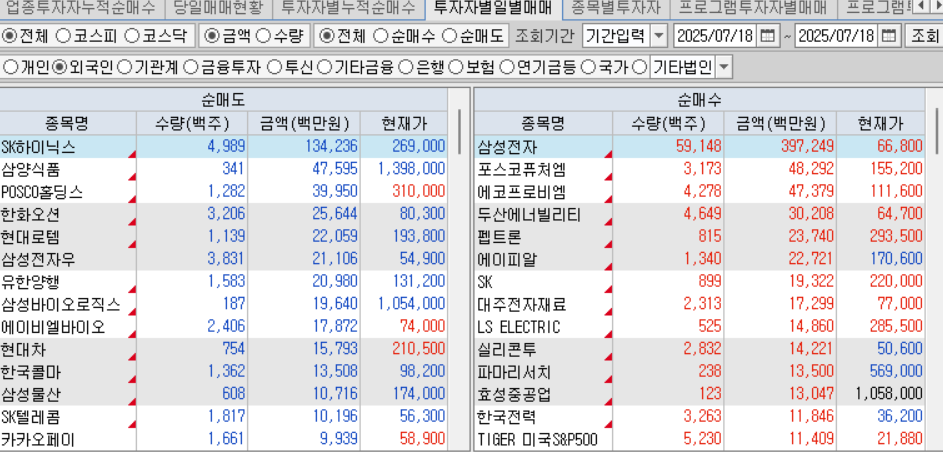This screenshot has height=452, width=943.
Task: Select 외국인 investor radio button
Action: pos(59,67)
